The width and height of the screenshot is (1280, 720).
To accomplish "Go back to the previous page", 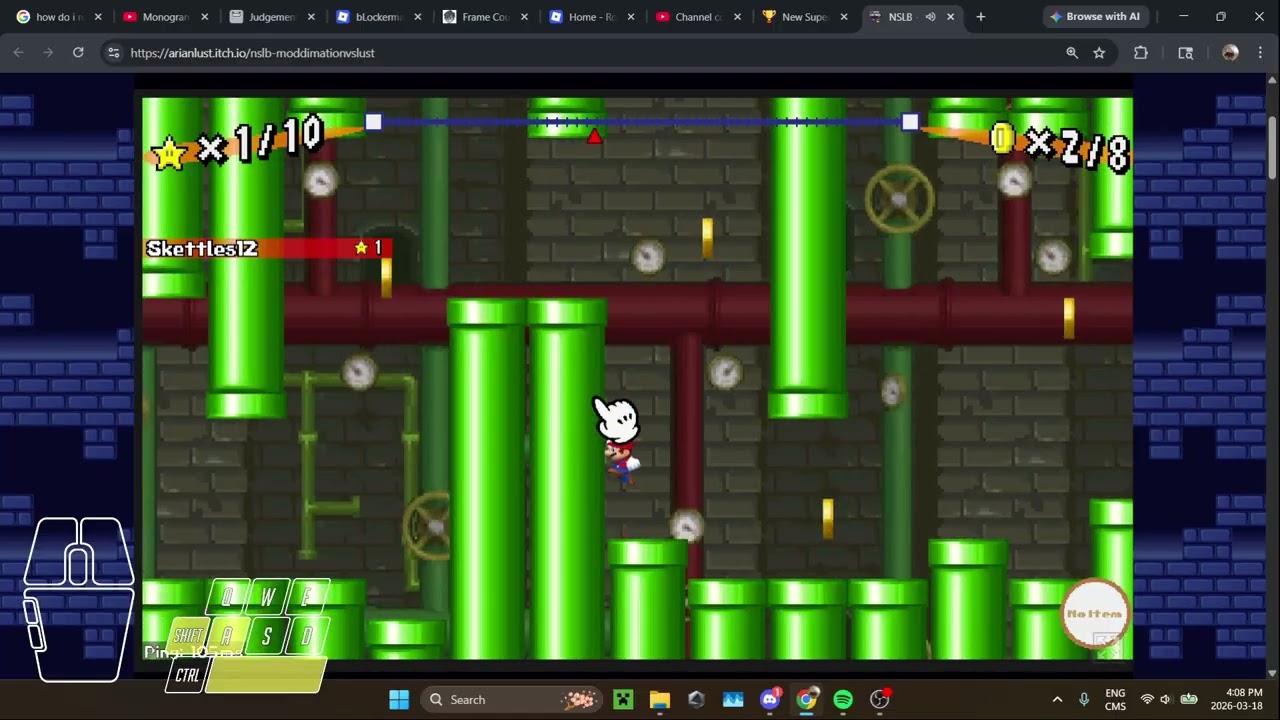I will pos(18,53).
